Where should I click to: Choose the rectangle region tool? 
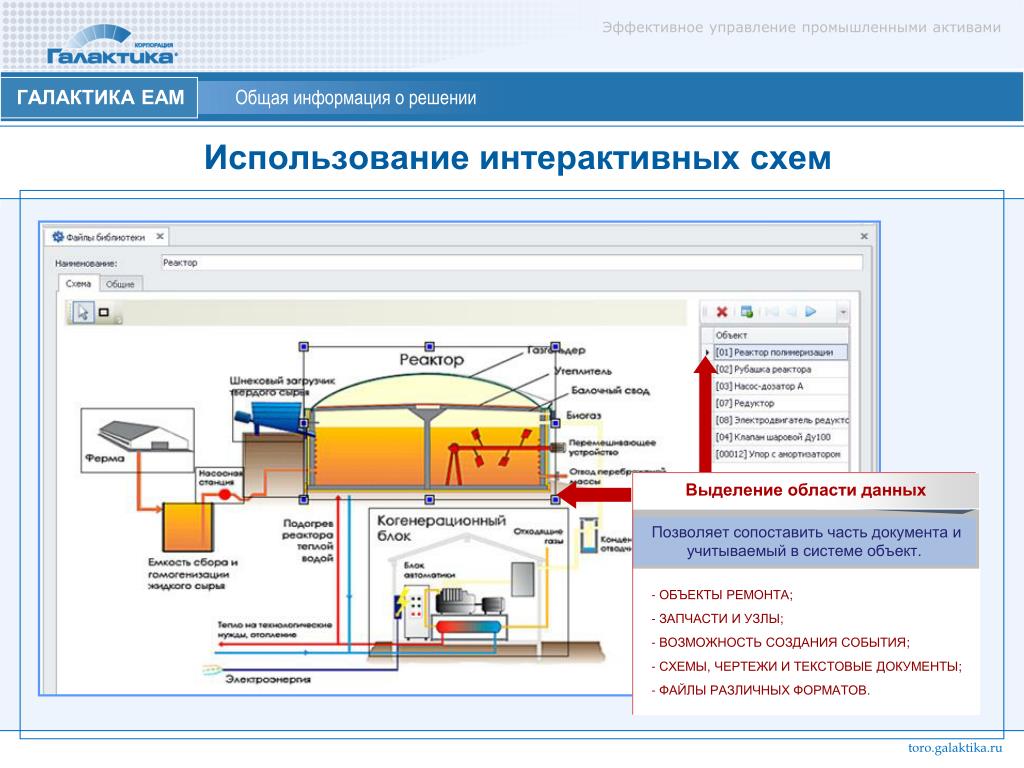(103, 312)
